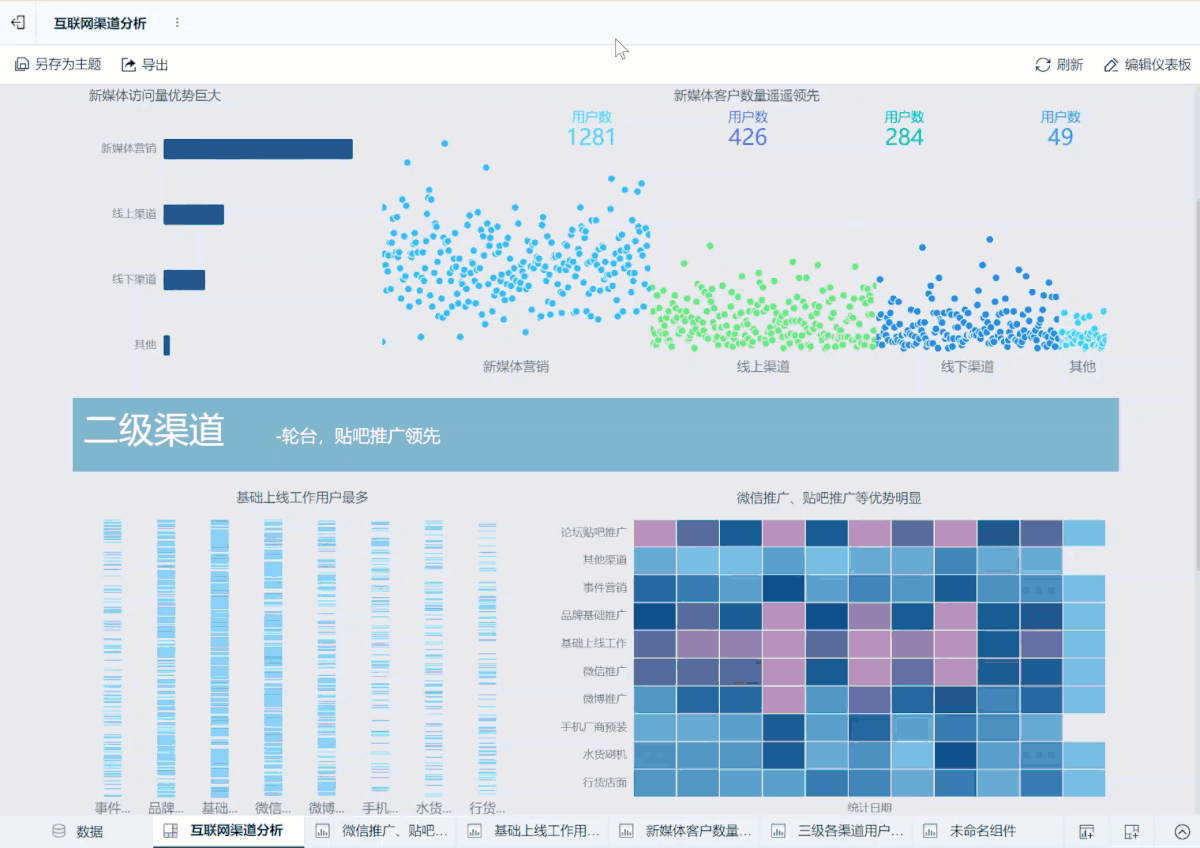Click the 线下渠道 bar in the bar chart

184,280
